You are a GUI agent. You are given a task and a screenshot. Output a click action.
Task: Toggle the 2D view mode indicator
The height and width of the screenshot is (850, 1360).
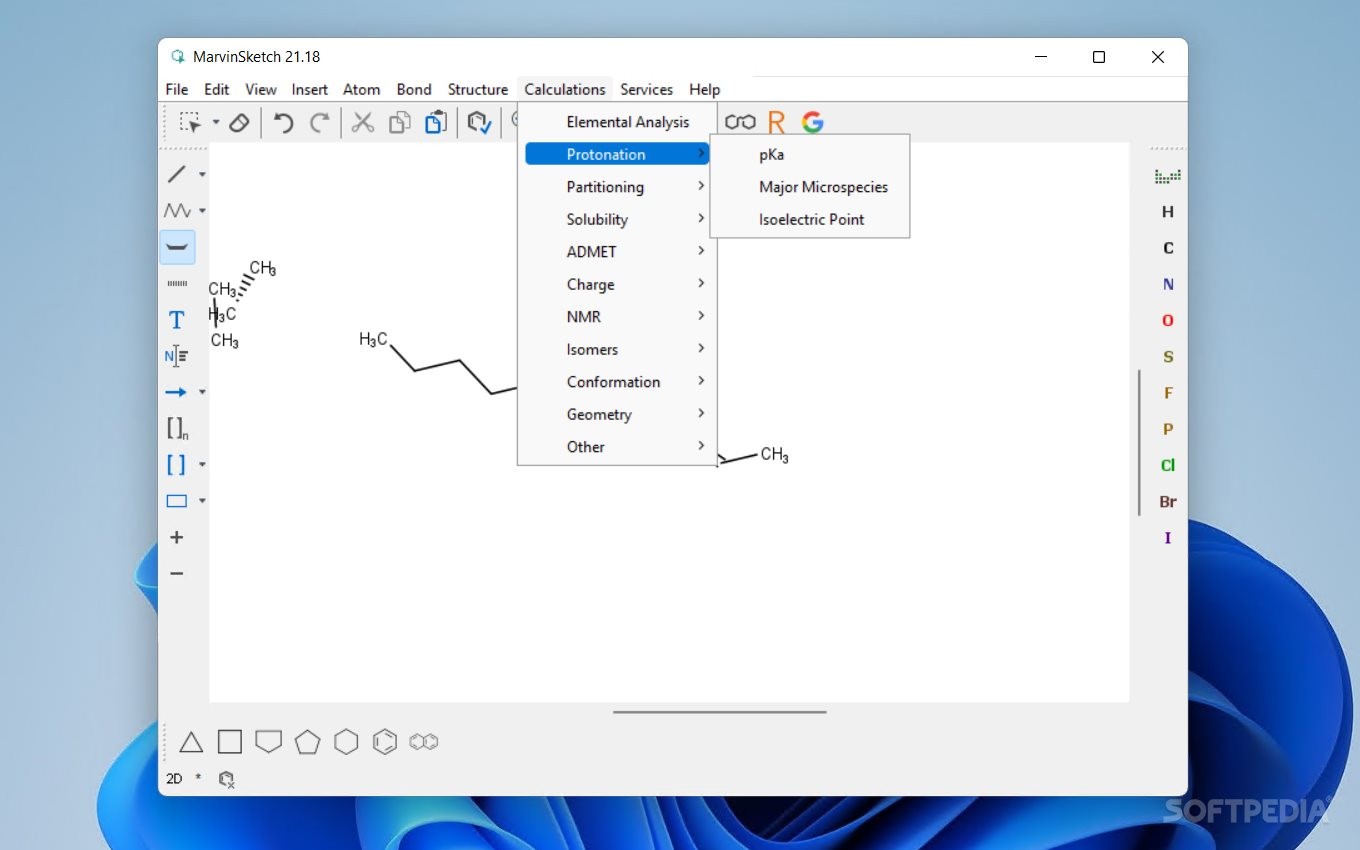[x=174, y=778]
